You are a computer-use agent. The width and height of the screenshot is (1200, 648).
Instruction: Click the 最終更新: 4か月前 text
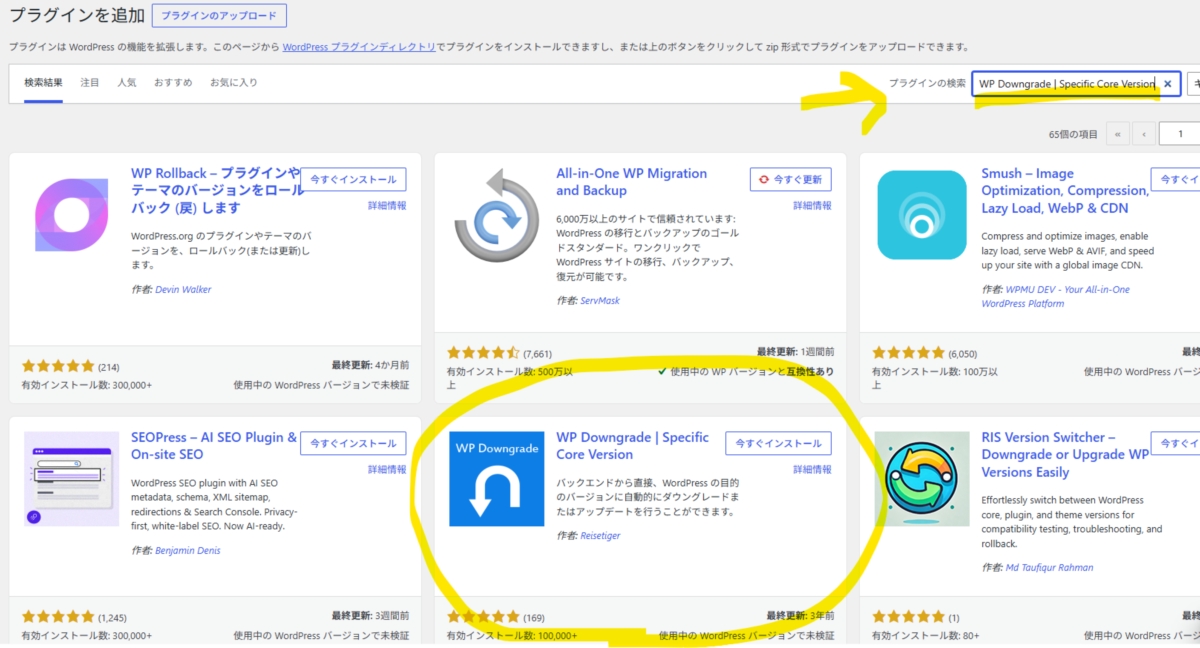pos(371,366)
